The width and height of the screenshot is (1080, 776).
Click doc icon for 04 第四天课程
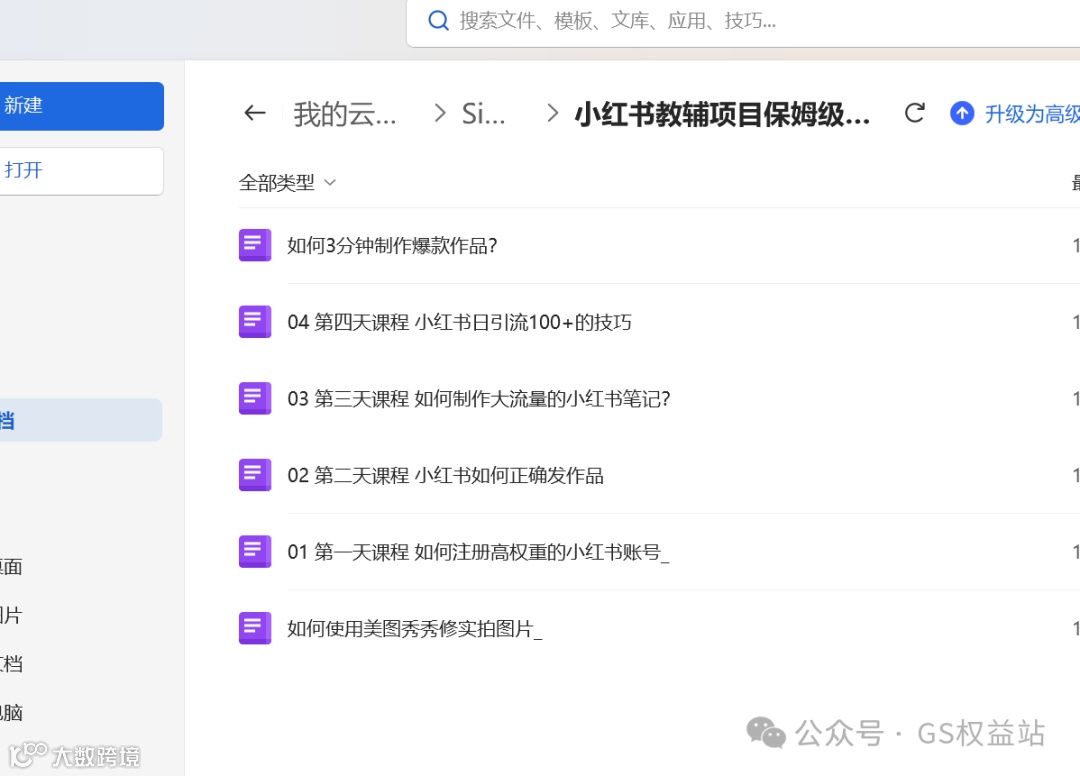pyautogui.click(x=255, y=322)
